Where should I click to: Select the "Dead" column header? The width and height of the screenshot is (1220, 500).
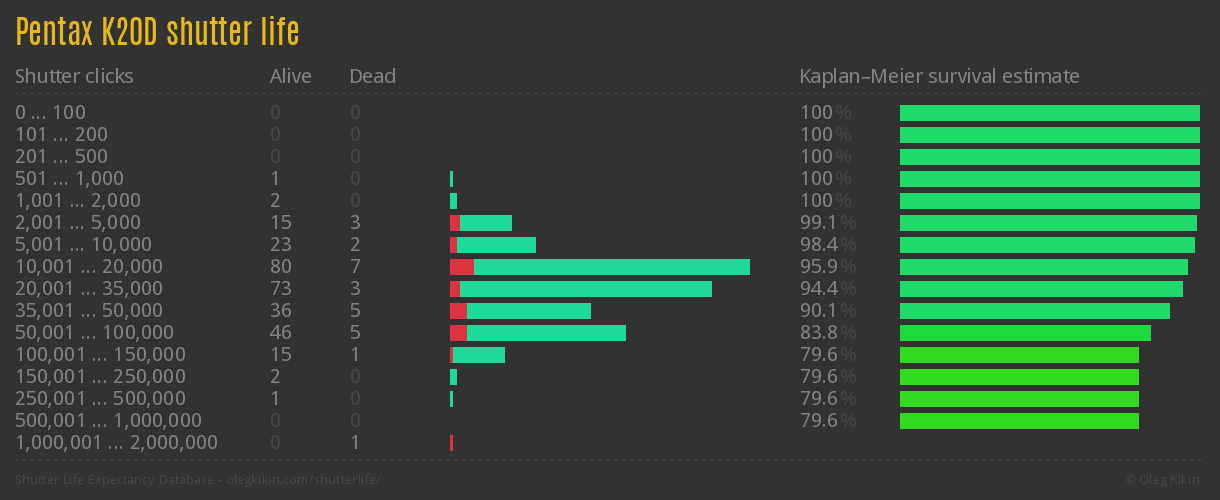point(372,76)
